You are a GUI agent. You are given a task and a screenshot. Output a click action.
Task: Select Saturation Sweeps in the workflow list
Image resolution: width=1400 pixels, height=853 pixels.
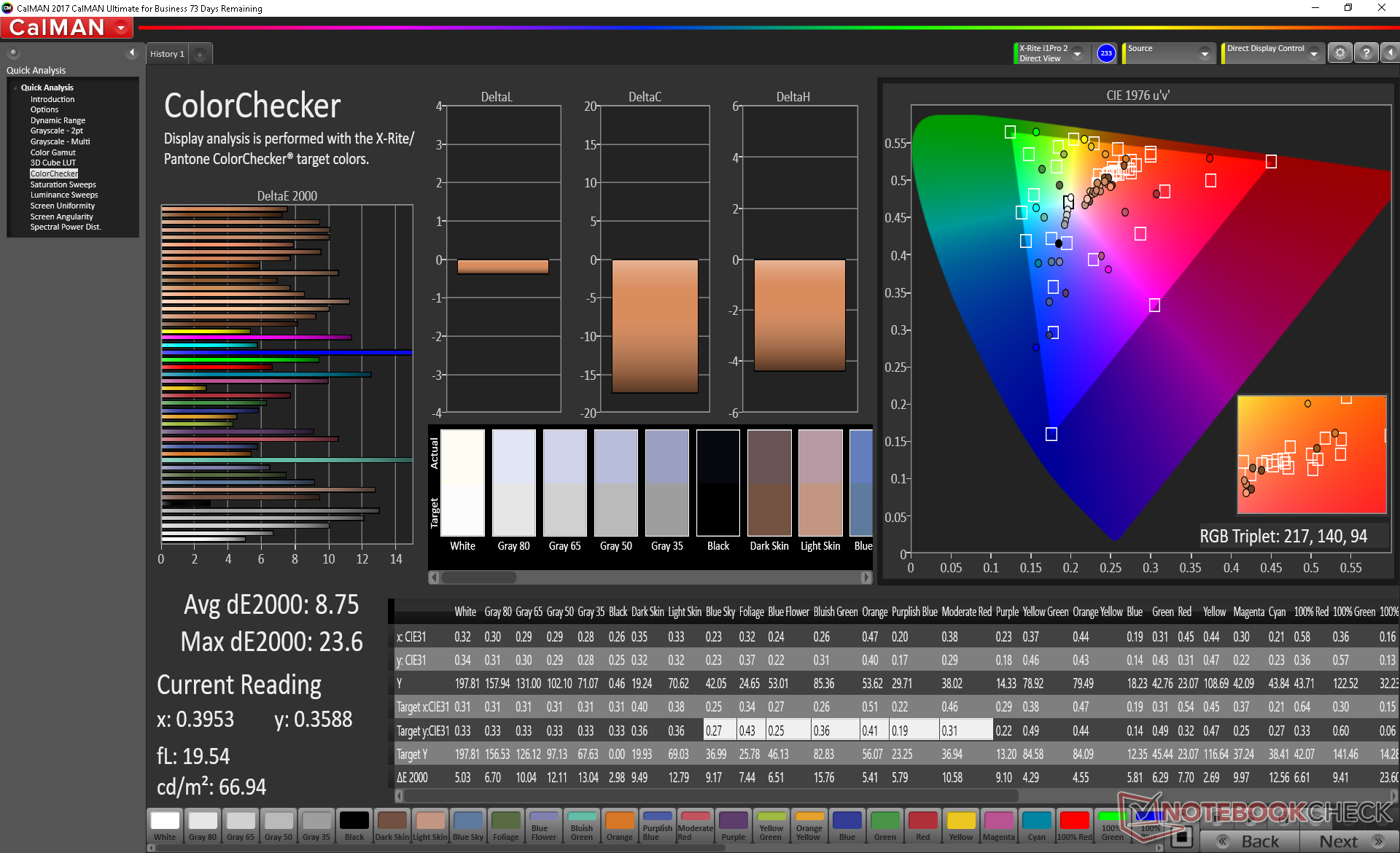click(x=63, y=184)
